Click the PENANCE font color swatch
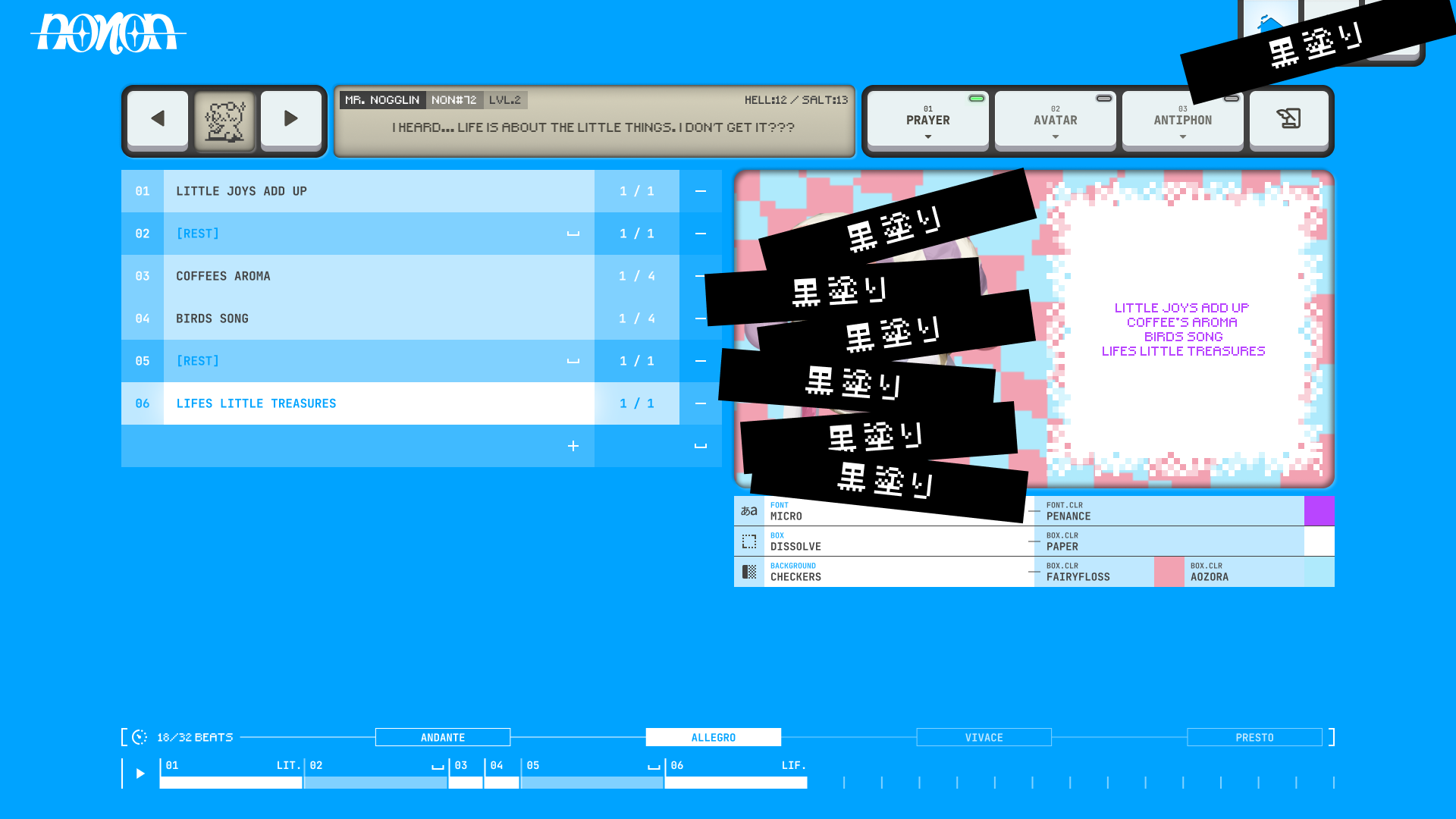Viewport: 1456px width, 819px height. 1320,510
